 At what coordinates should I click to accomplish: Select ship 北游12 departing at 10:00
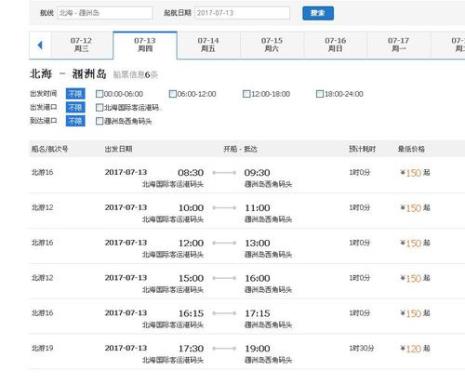coord(42,207)
